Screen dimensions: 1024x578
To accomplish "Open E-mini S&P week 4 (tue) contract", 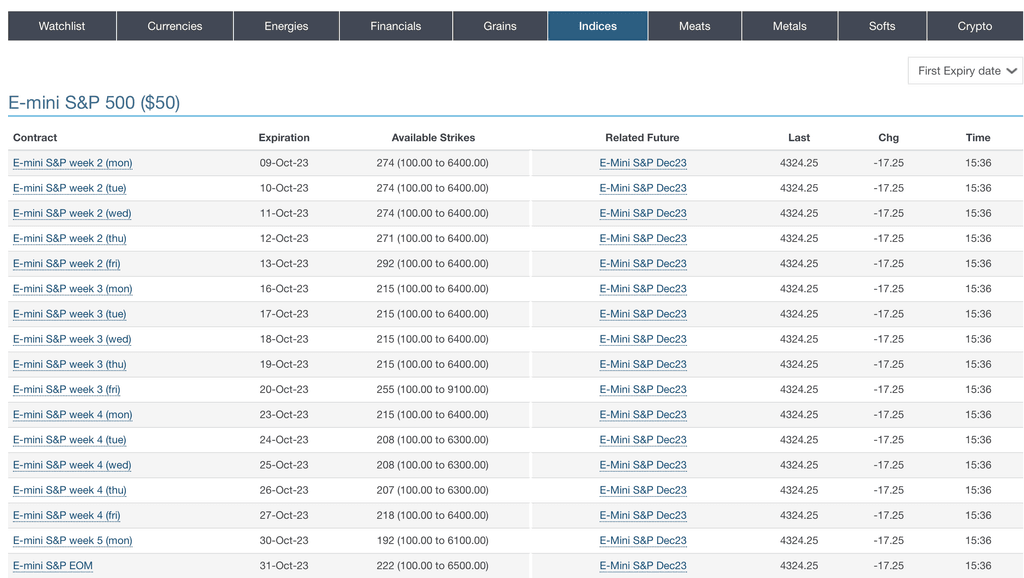I will coord(69,440).
